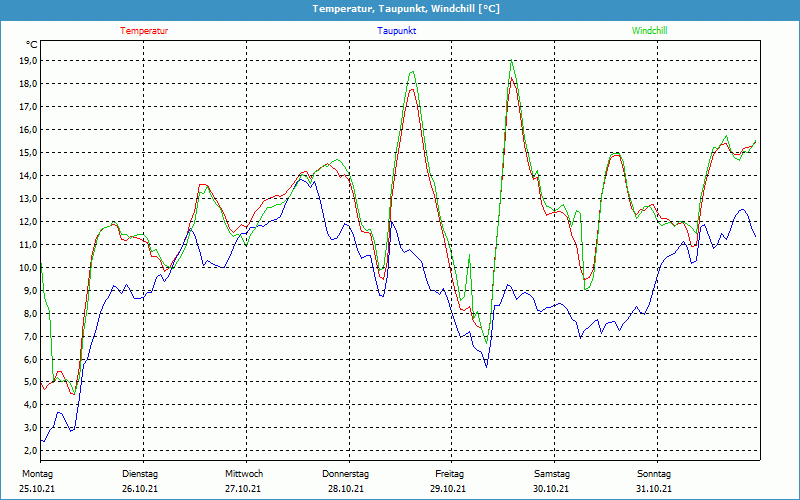
Task: Select the date 31.10.21 on the x-axis
Action: (654, 489)
